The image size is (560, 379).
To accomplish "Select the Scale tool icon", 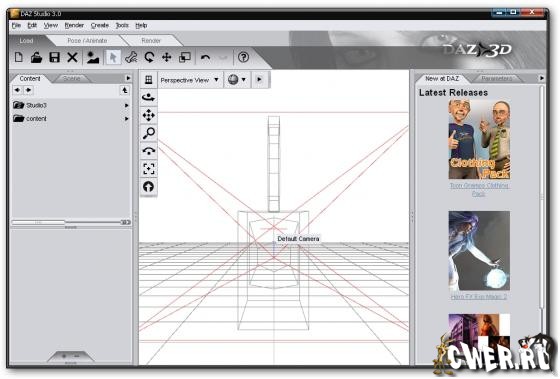I will point(185,57).
